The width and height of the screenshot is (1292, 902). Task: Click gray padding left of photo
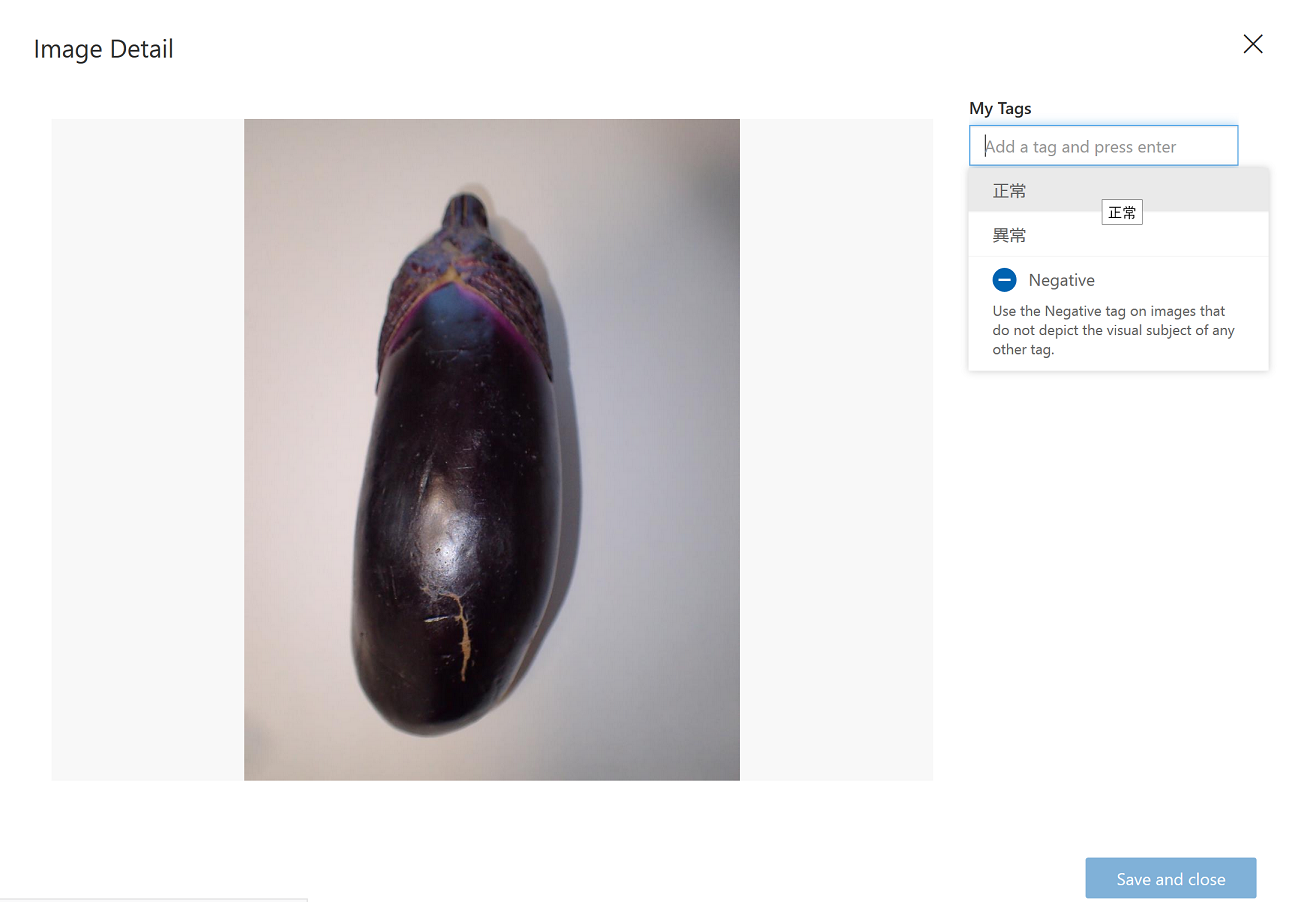(x=148, y=450)
